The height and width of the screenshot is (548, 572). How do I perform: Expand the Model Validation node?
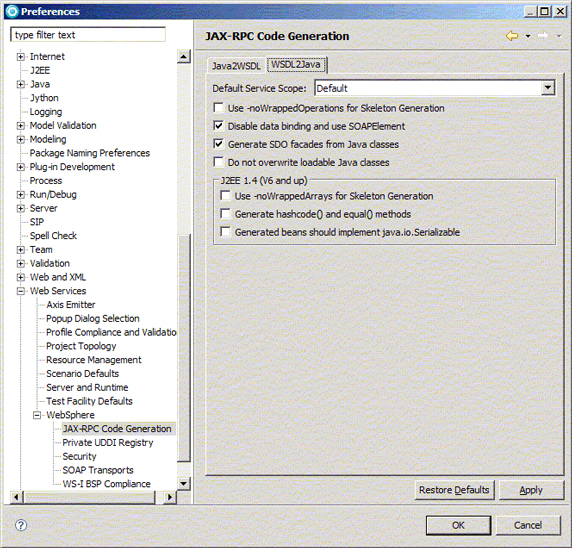pos(21,126)
